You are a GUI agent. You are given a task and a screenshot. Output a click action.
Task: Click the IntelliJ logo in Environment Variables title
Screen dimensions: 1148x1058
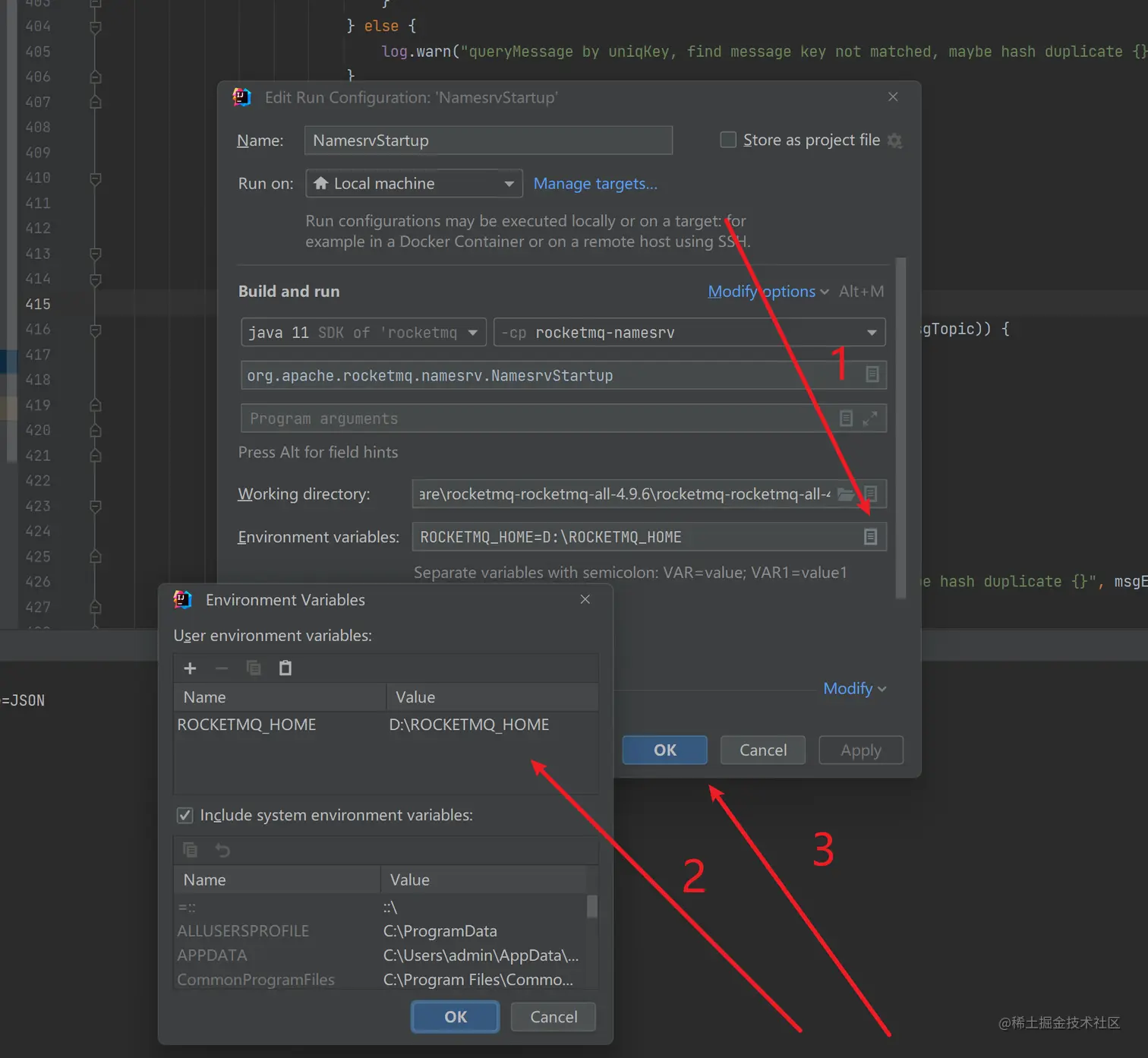[x=183, y=599]
